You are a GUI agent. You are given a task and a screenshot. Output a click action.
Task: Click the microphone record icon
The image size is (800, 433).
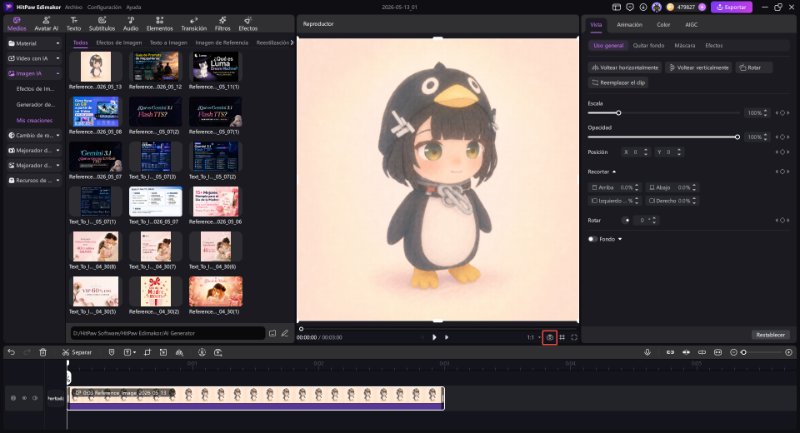(x=647, y=352)
